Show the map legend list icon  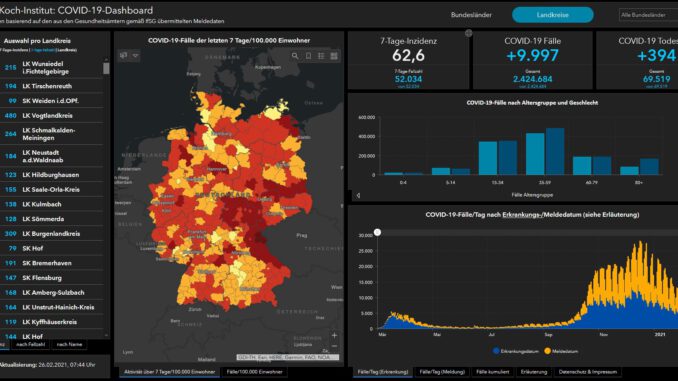[321, 56]
